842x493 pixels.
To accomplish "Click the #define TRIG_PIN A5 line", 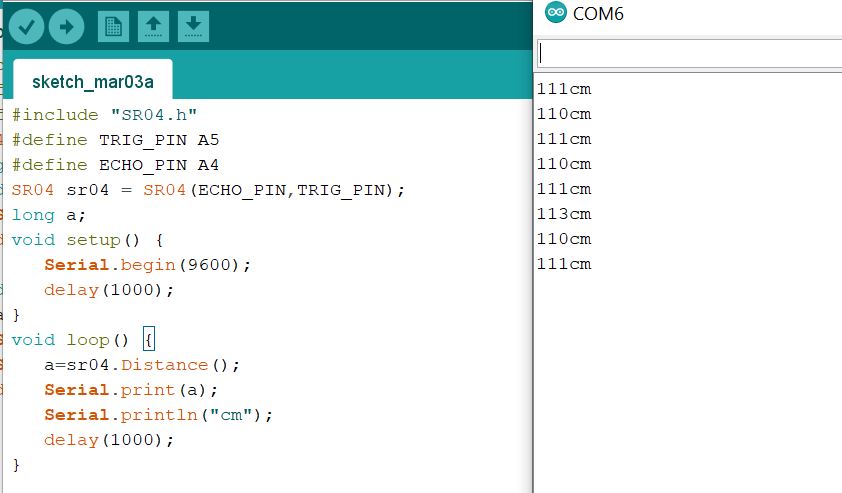I will point(115,140).
